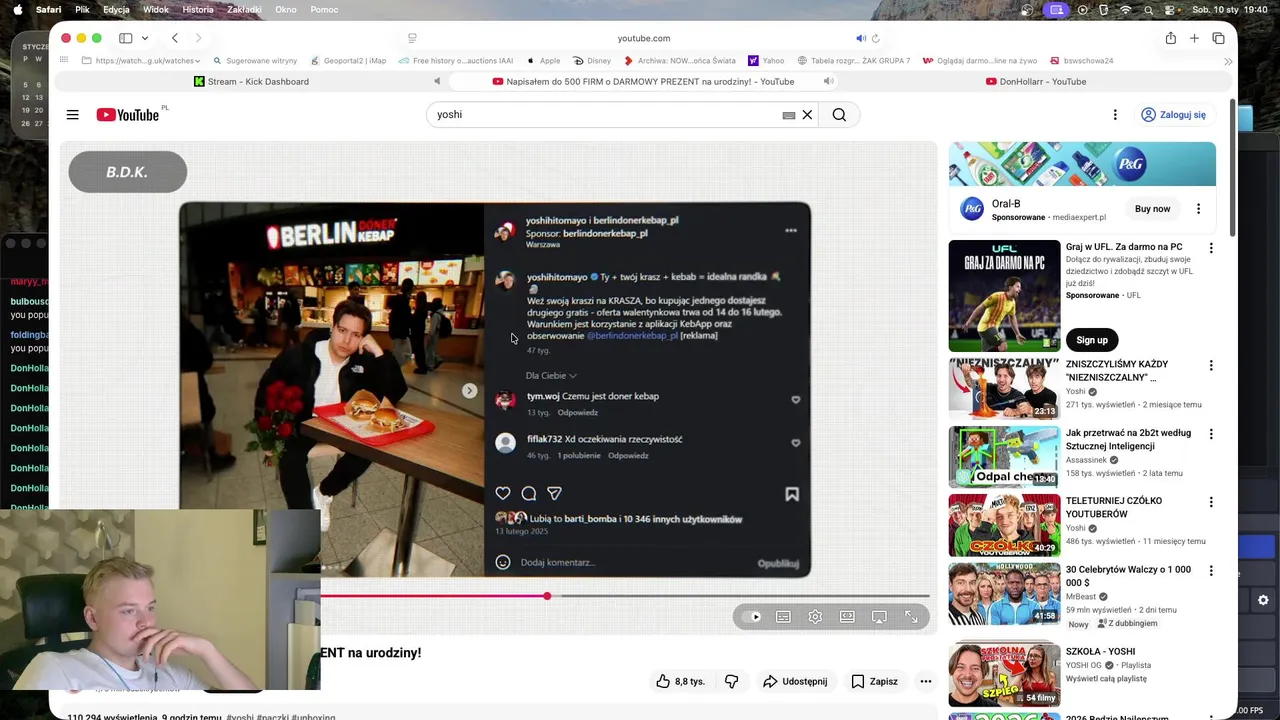1280x720 pixels.
Task: Open the Historia menu in menu bar
Action: point(198,9)
